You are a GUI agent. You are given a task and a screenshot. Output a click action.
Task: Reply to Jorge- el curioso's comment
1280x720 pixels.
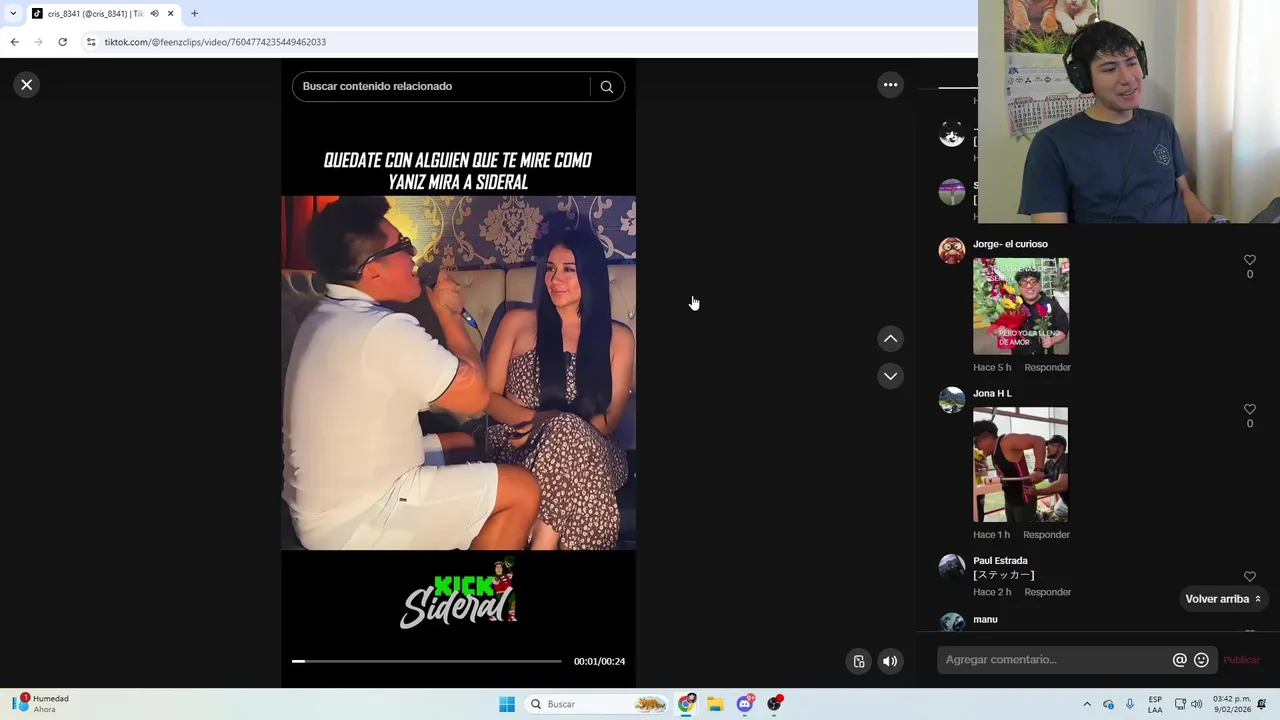coord(1047,367)
